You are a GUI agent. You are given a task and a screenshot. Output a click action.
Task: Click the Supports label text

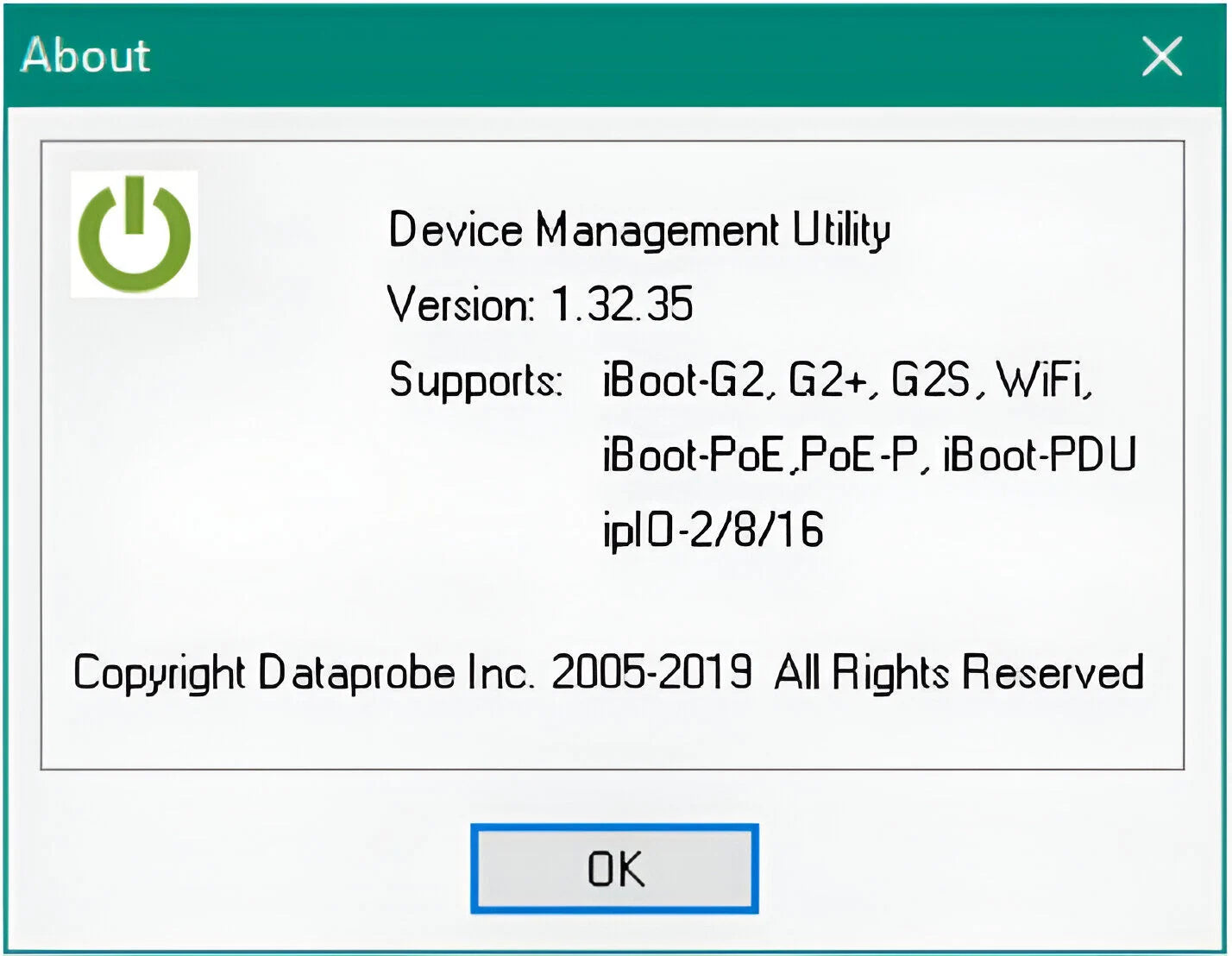(475, 382)
